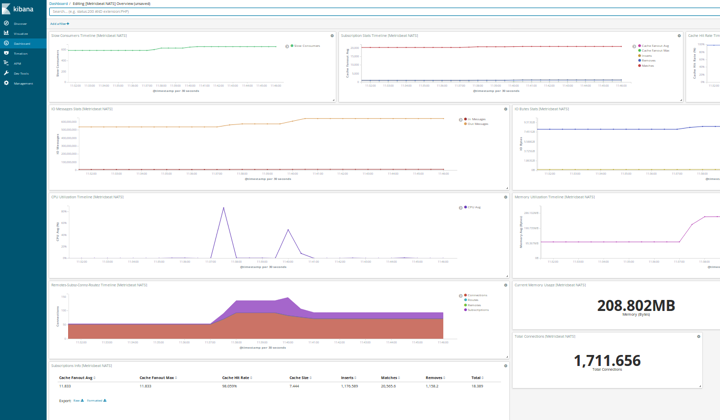
Task: Toggle legend of Subscription Stats Timeline chart
Action: coord(634,46)
